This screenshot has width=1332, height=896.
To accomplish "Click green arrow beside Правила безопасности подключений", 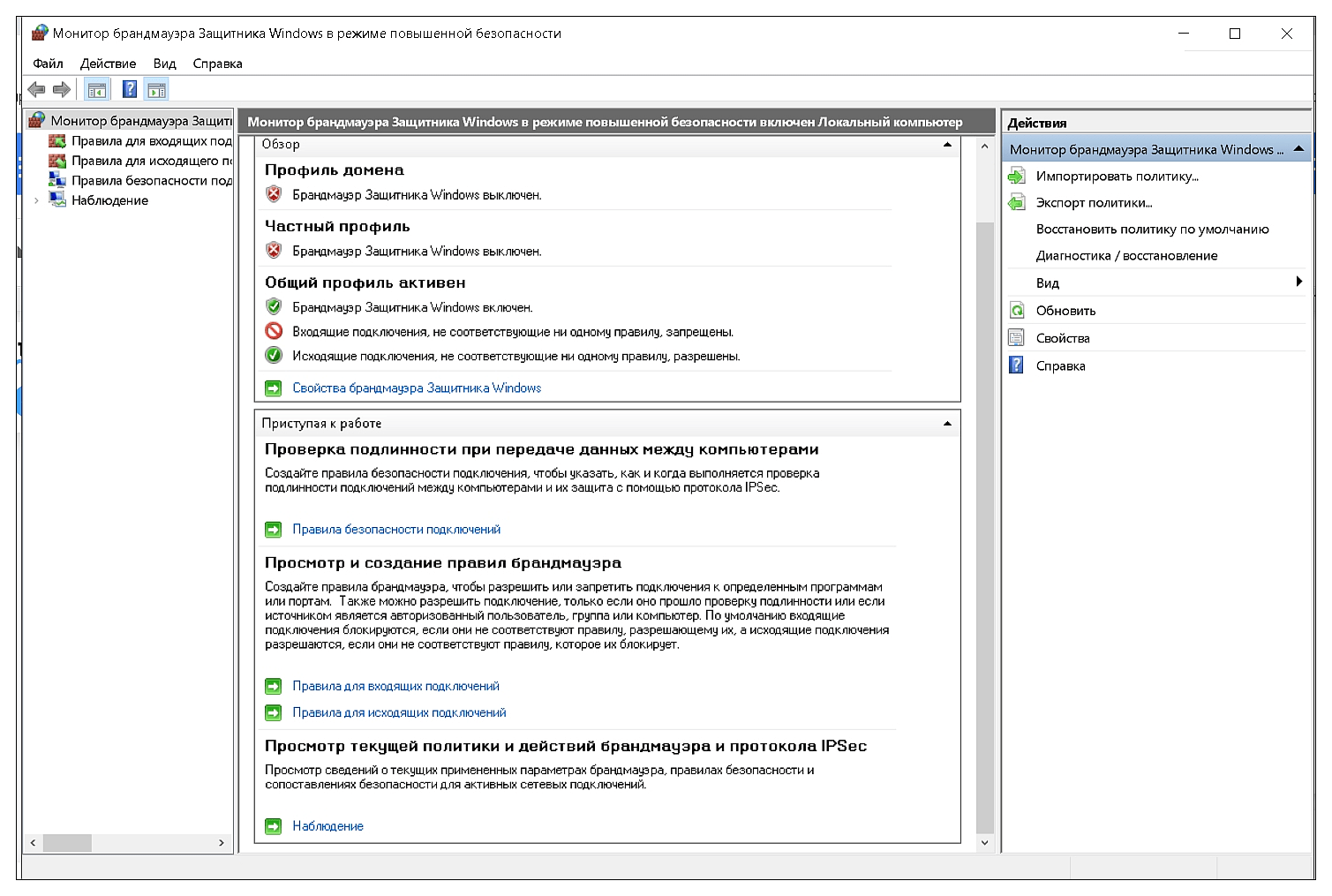I will point(274,530).
